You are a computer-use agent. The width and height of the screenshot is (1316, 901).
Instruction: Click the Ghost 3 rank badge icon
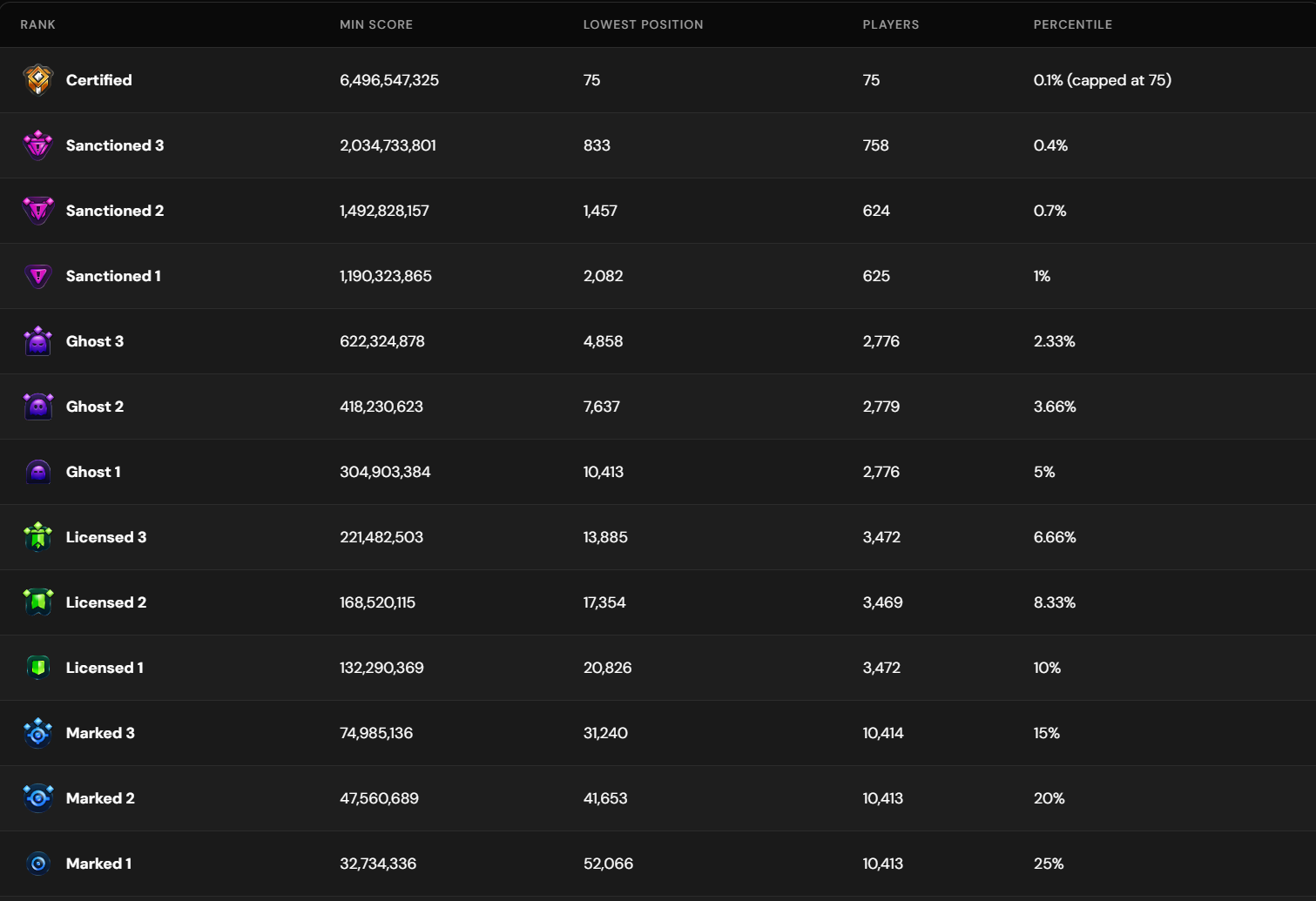coord(38,341)
